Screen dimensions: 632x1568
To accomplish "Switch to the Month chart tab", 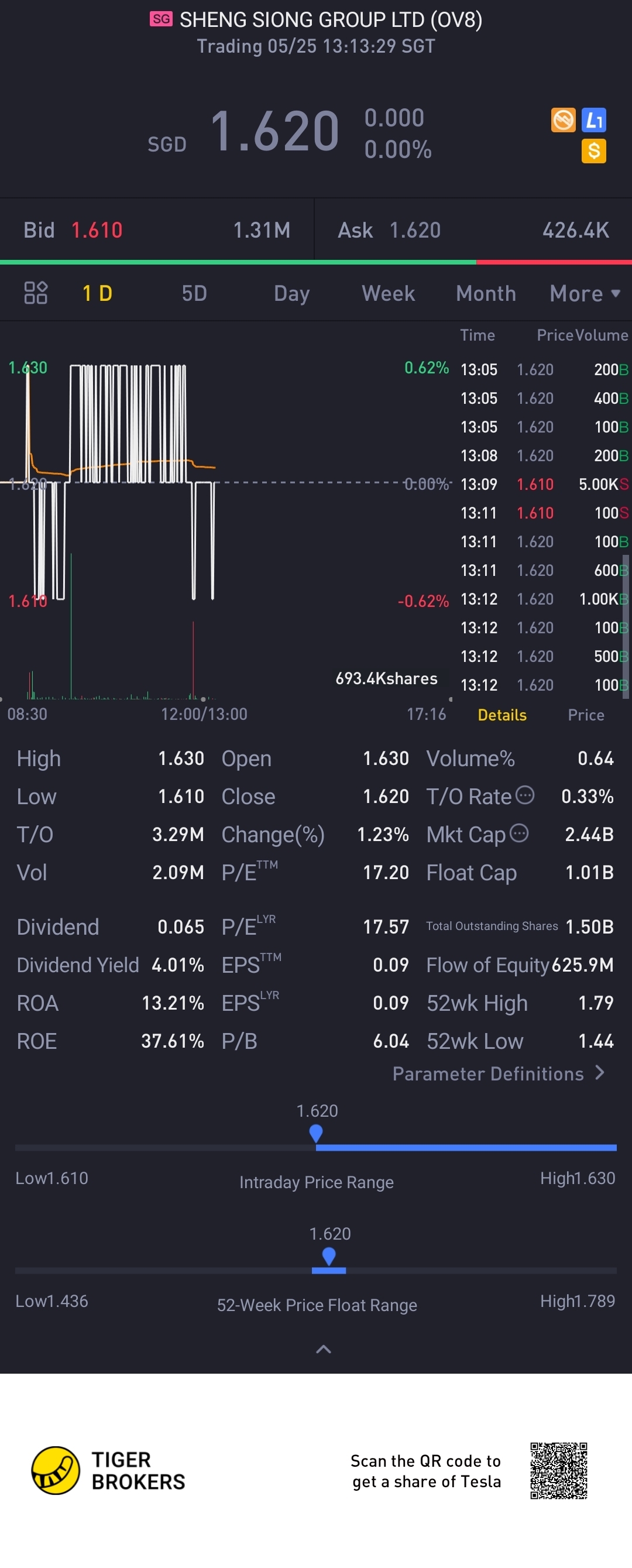I will coord(486,293).
